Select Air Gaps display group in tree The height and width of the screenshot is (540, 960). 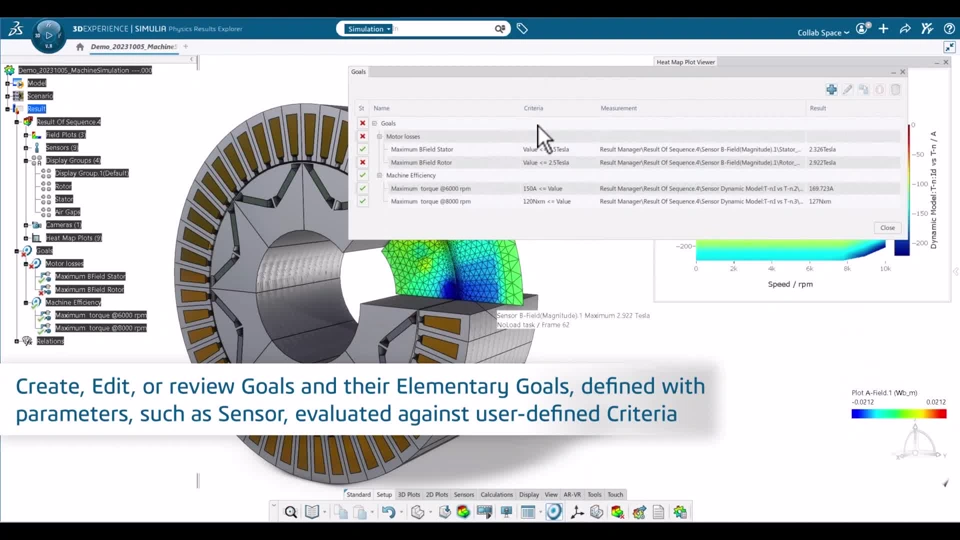coord(67,212)
